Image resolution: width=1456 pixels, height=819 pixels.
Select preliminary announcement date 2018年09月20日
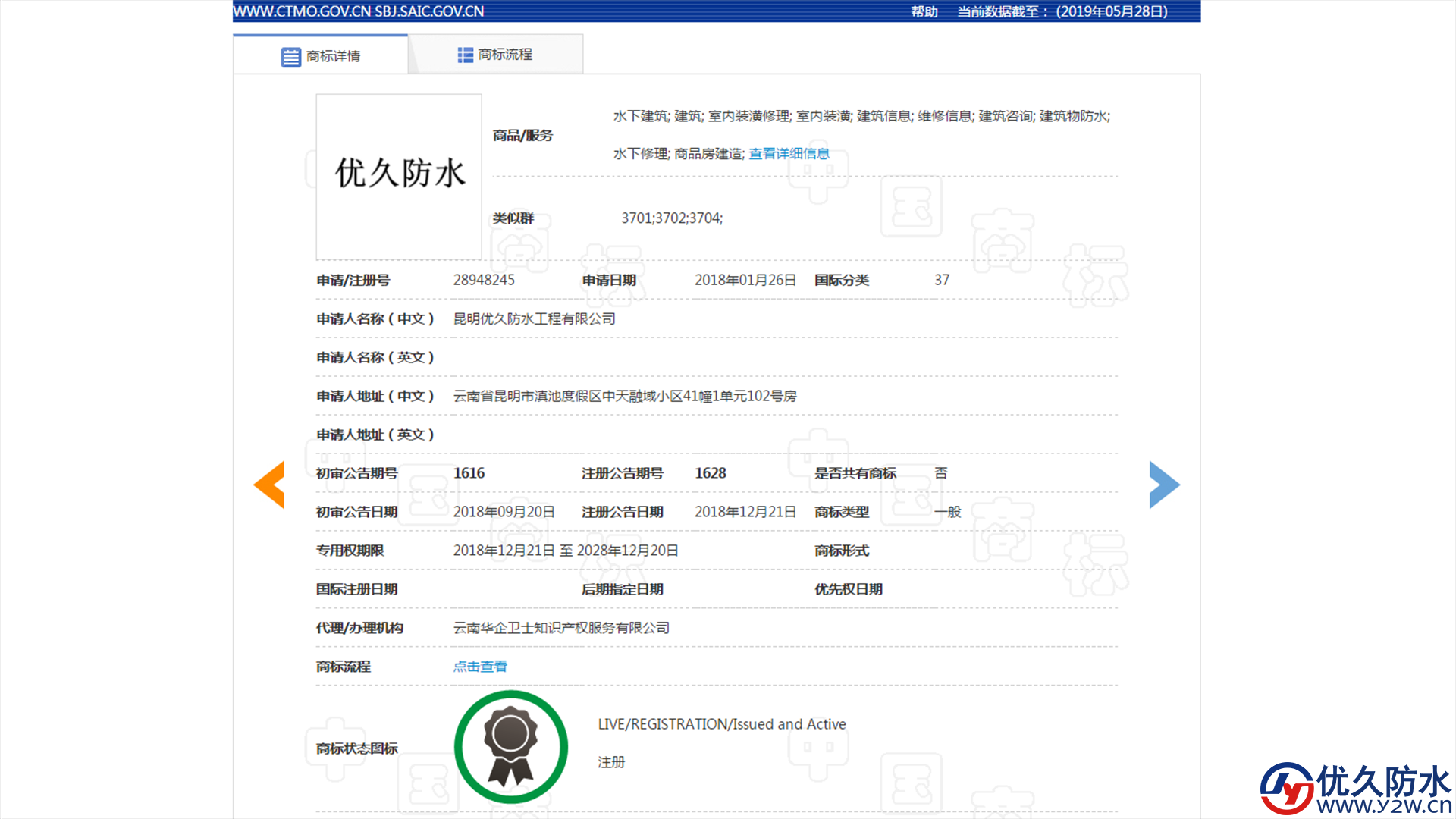(x=504, y=512)
